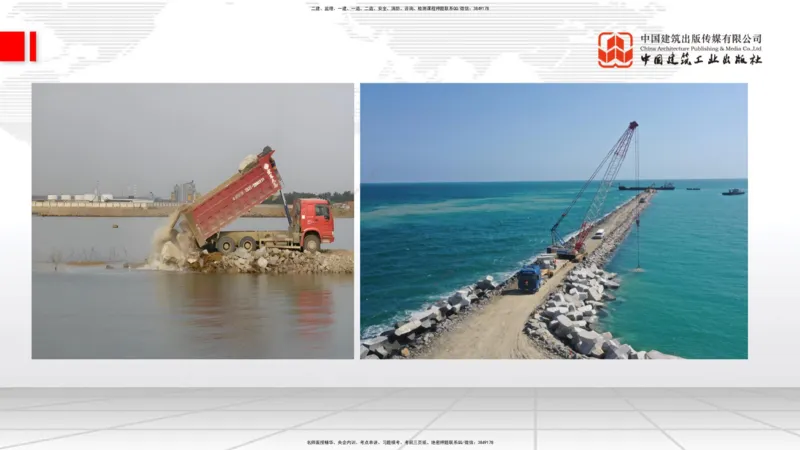Click the large red block at top left

click(x=12, y=46)
